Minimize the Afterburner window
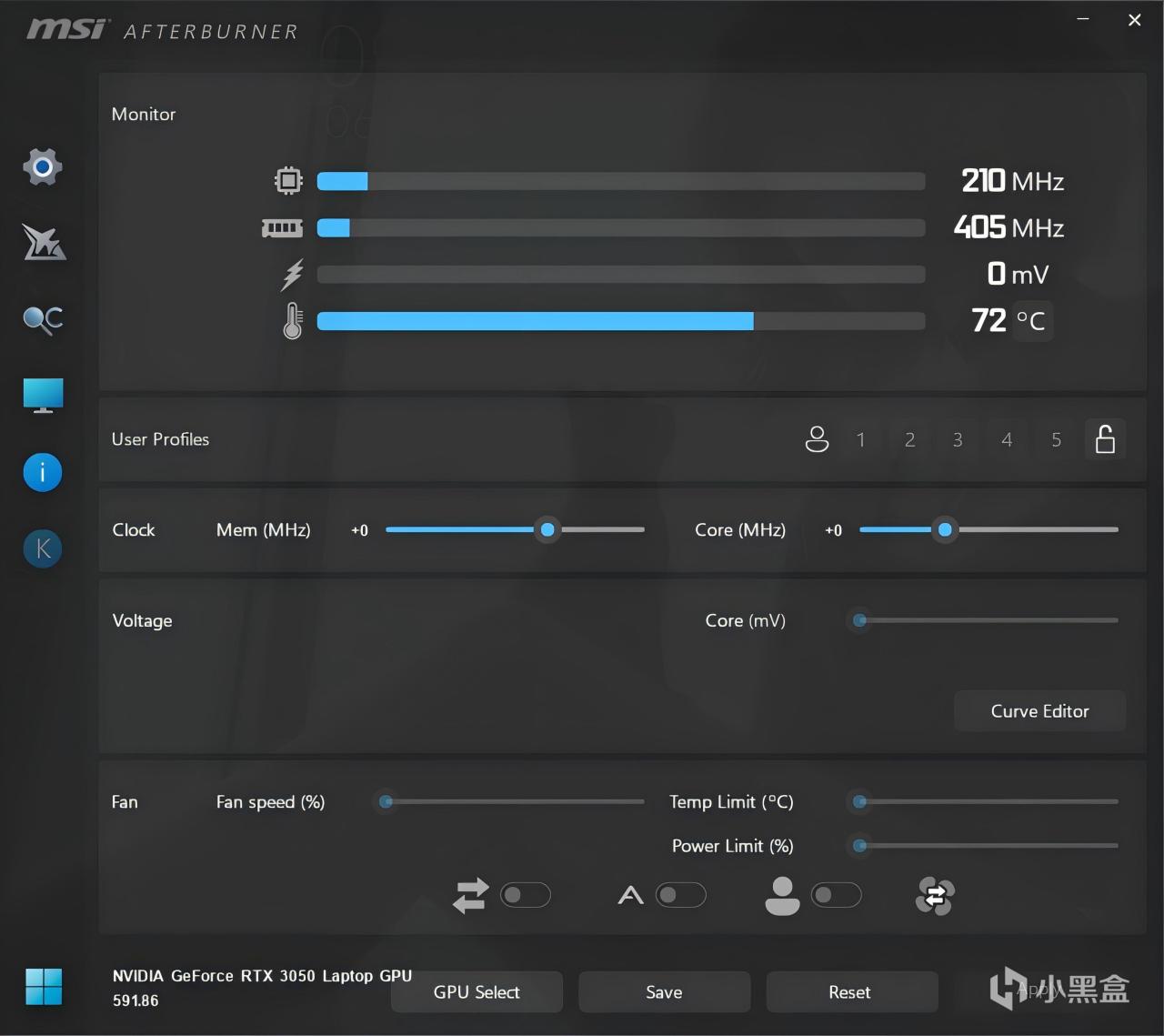The image size is (1164, 1036). tap(1083, 20)
